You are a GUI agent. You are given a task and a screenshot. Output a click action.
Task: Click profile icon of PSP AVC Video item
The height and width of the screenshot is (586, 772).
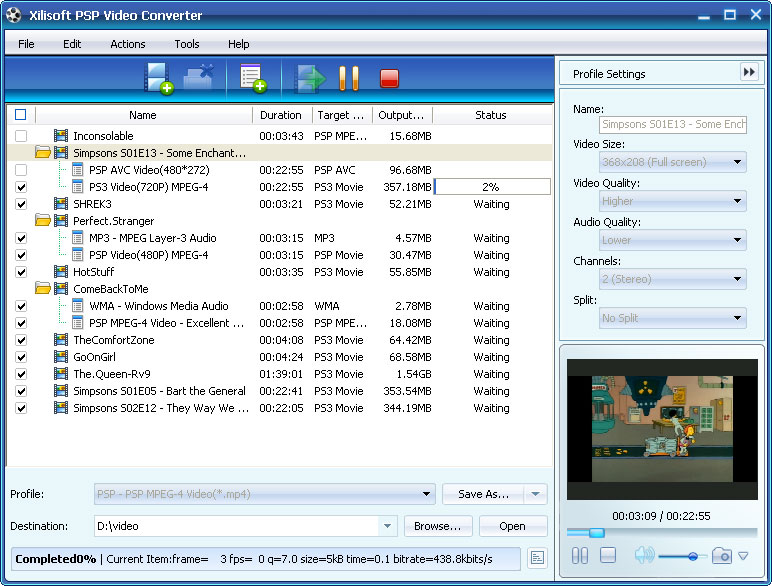77,170
